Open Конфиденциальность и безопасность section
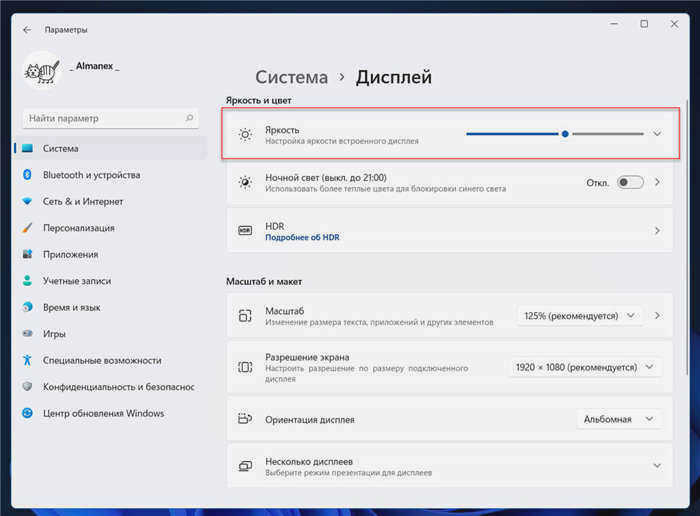Viewport: 700px width, 516px height. click(111, 387)
